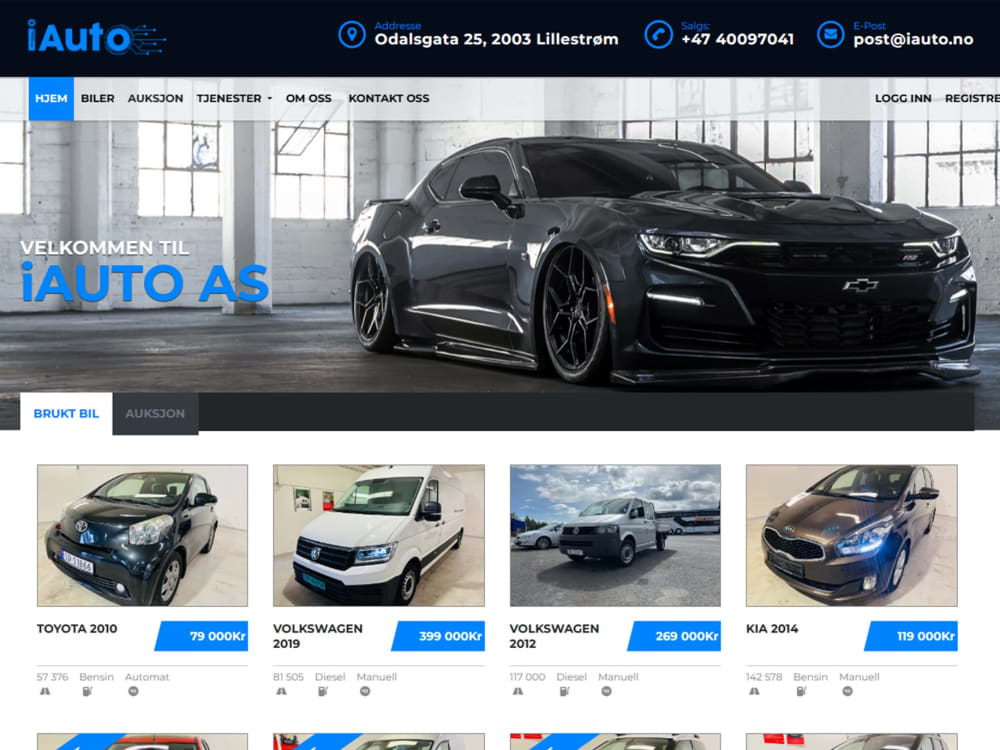Open the Auksjon navigation menu item
Viewport: 1000px width, 750px height.
click(155, 98)
